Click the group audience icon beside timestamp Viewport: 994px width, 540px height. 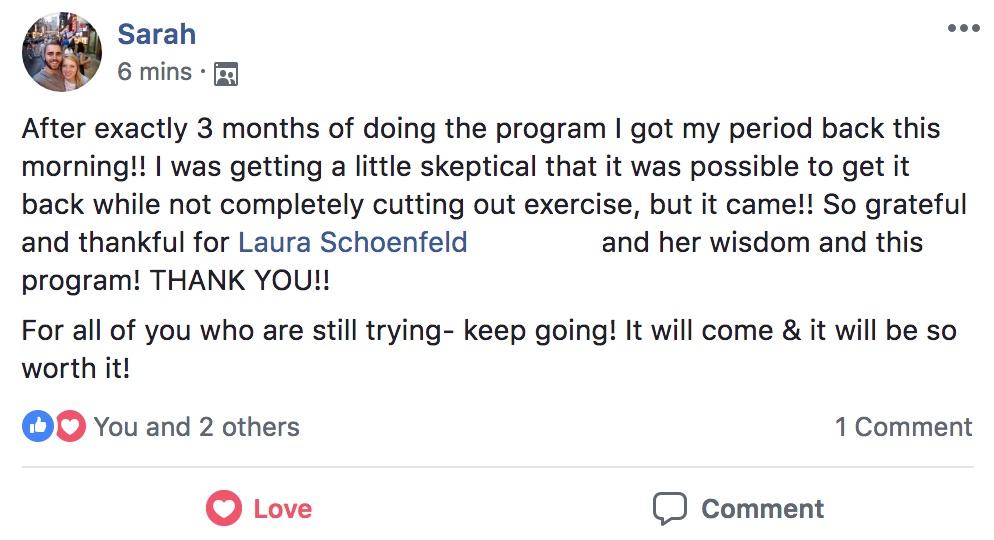click(226, 73)
